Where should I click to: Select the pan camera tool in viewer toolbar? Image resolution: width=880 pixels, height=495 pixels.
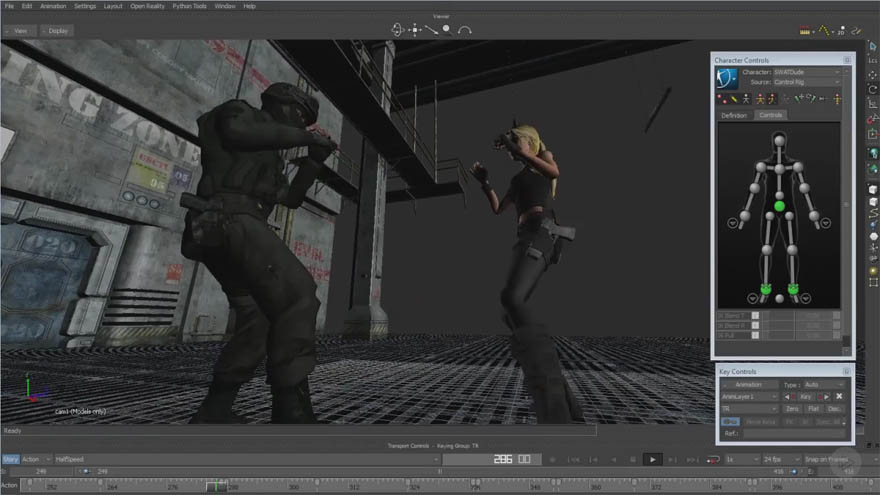[x=415, y=30]
